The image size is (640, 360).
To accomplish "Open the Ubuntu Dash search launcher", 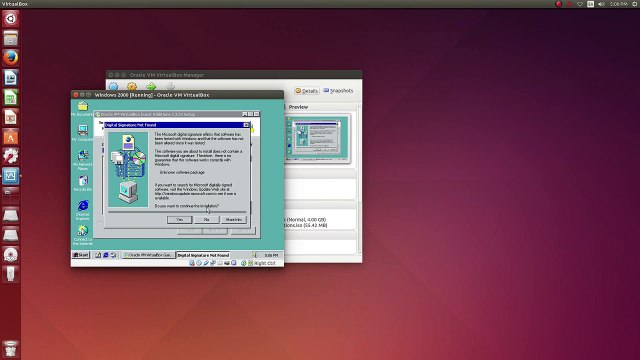I will pos(11,19).
